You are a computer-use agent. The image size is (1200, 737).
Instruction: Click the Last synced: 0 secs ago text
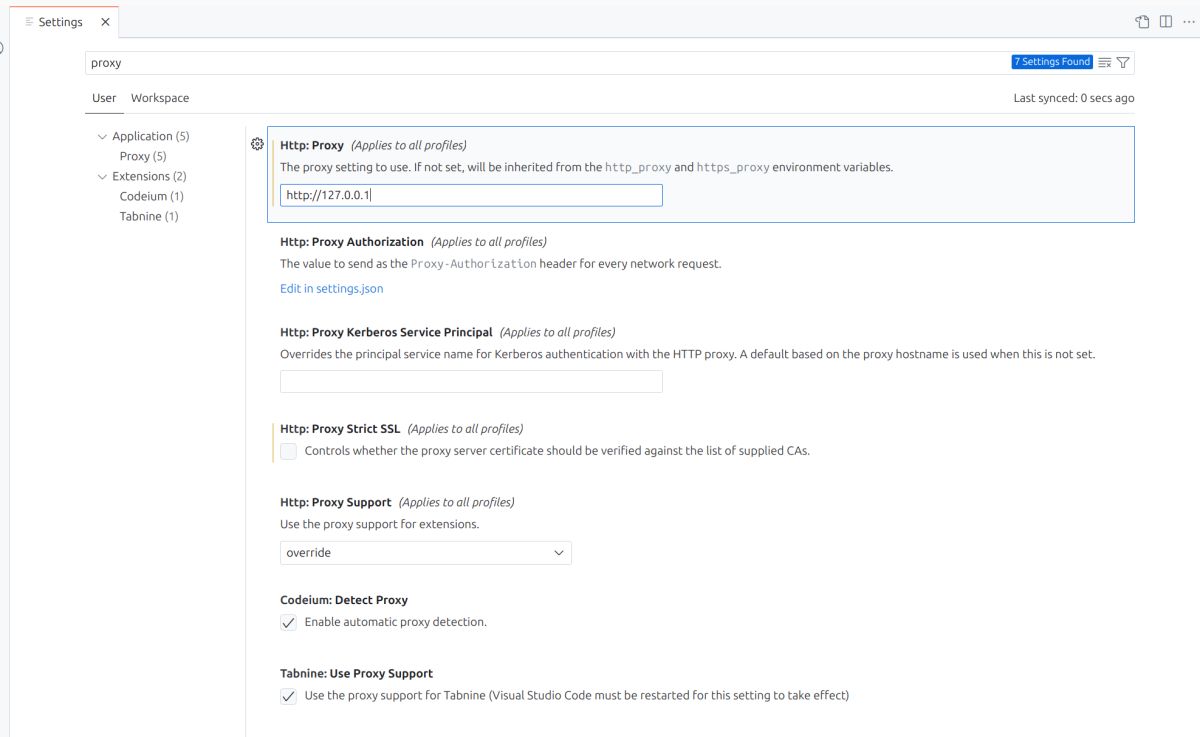coord(1074,98)
